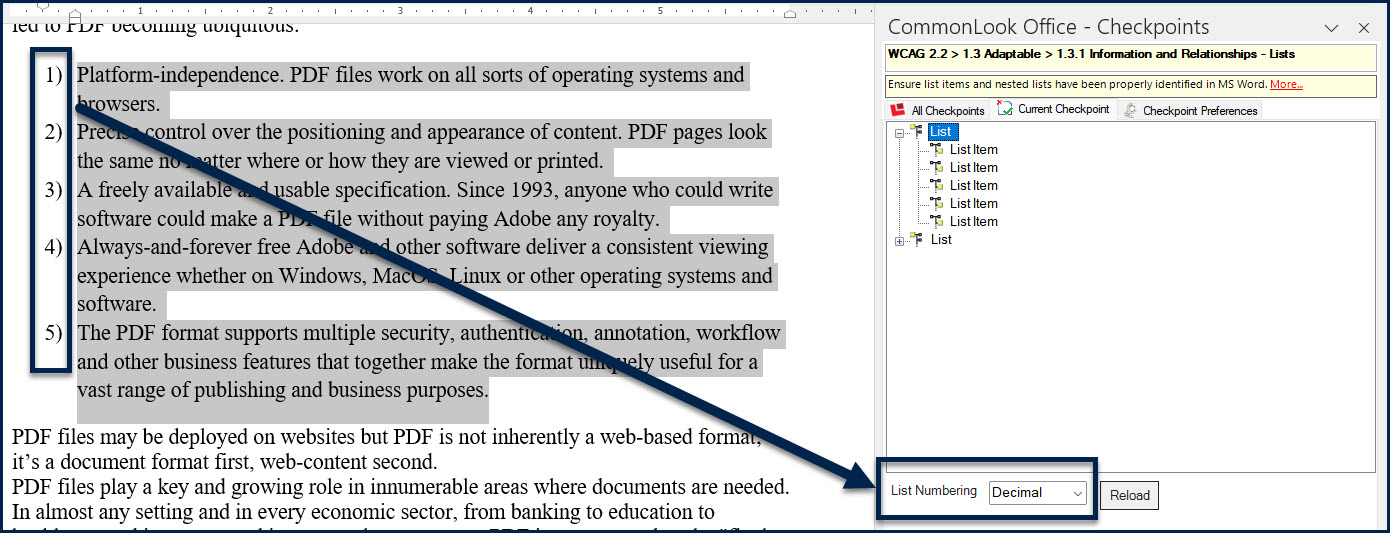Click the third List Item icon
The width and height of the screenshot is (1390, 533).
tap(937, 186)
